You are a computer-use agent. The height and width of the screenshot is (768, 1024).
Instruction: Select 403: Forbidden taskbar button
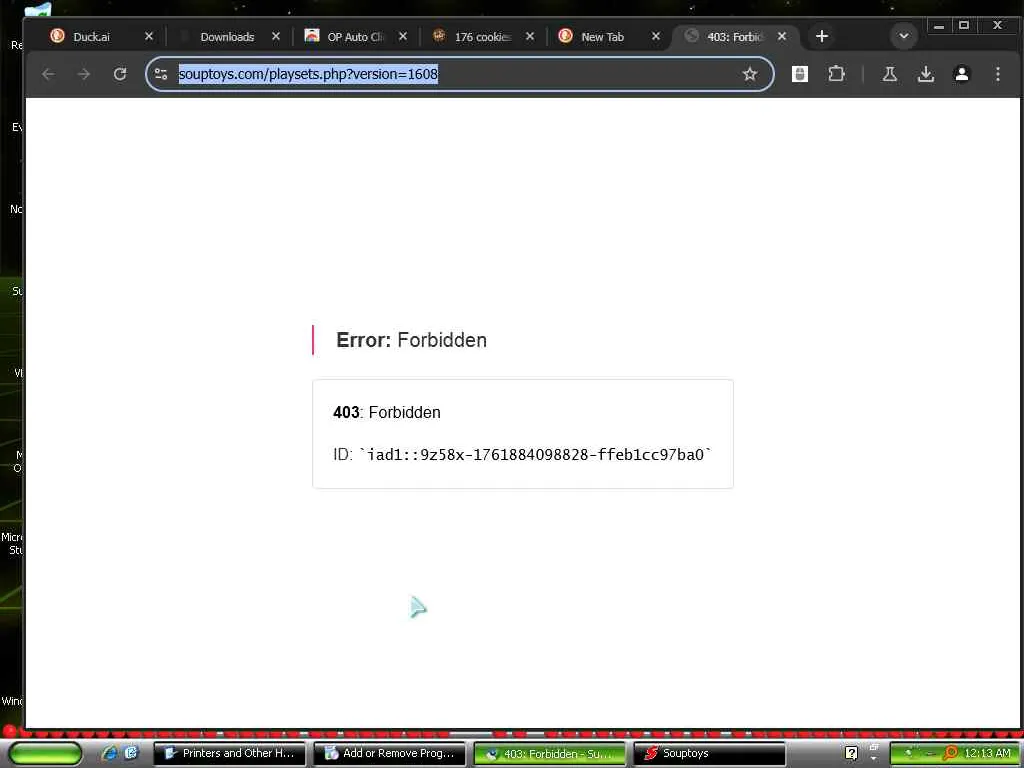pyautogui.click(x=549, y=754)
